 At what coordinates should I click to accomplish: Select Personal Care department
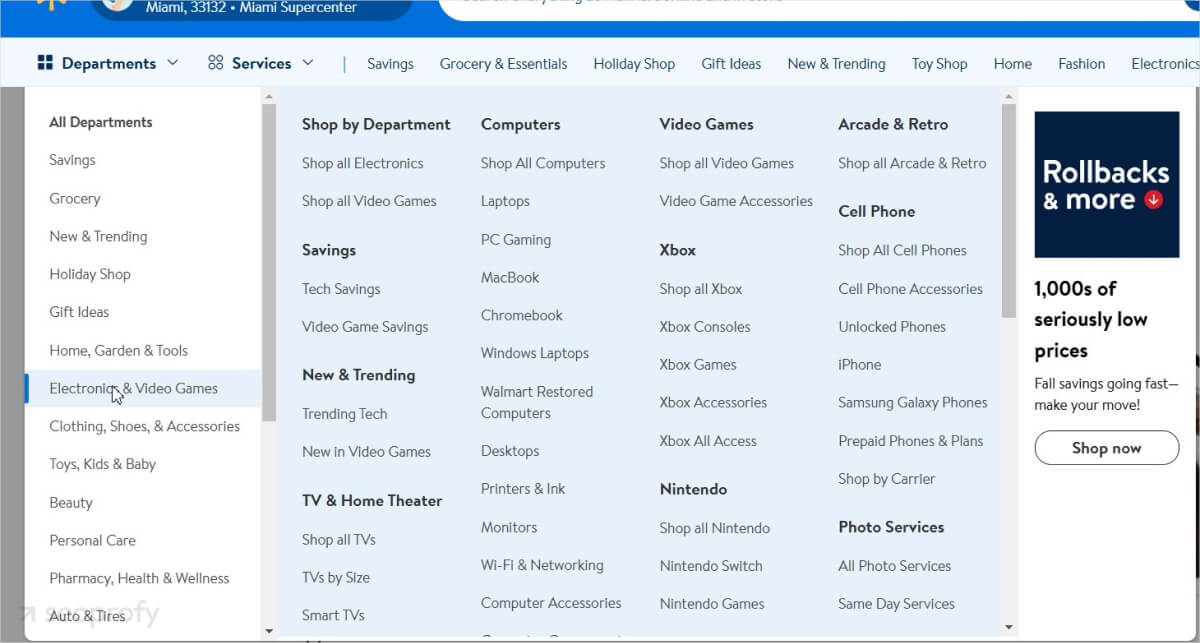[92, 540]
